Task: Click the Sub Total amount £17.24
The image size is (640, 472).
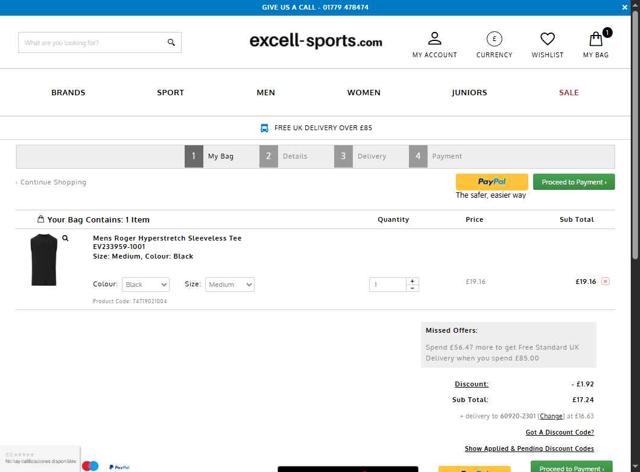Action: pos(583,400)
